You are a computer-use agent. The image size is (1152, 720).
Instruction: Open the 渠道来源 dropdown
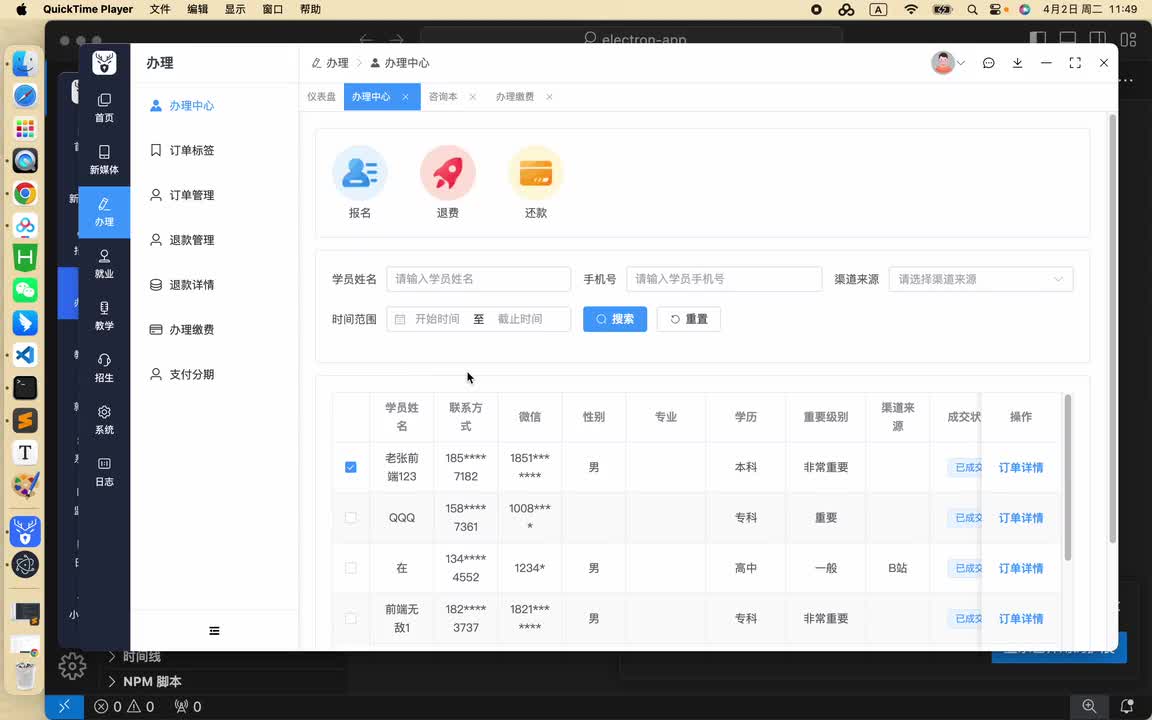981,279
